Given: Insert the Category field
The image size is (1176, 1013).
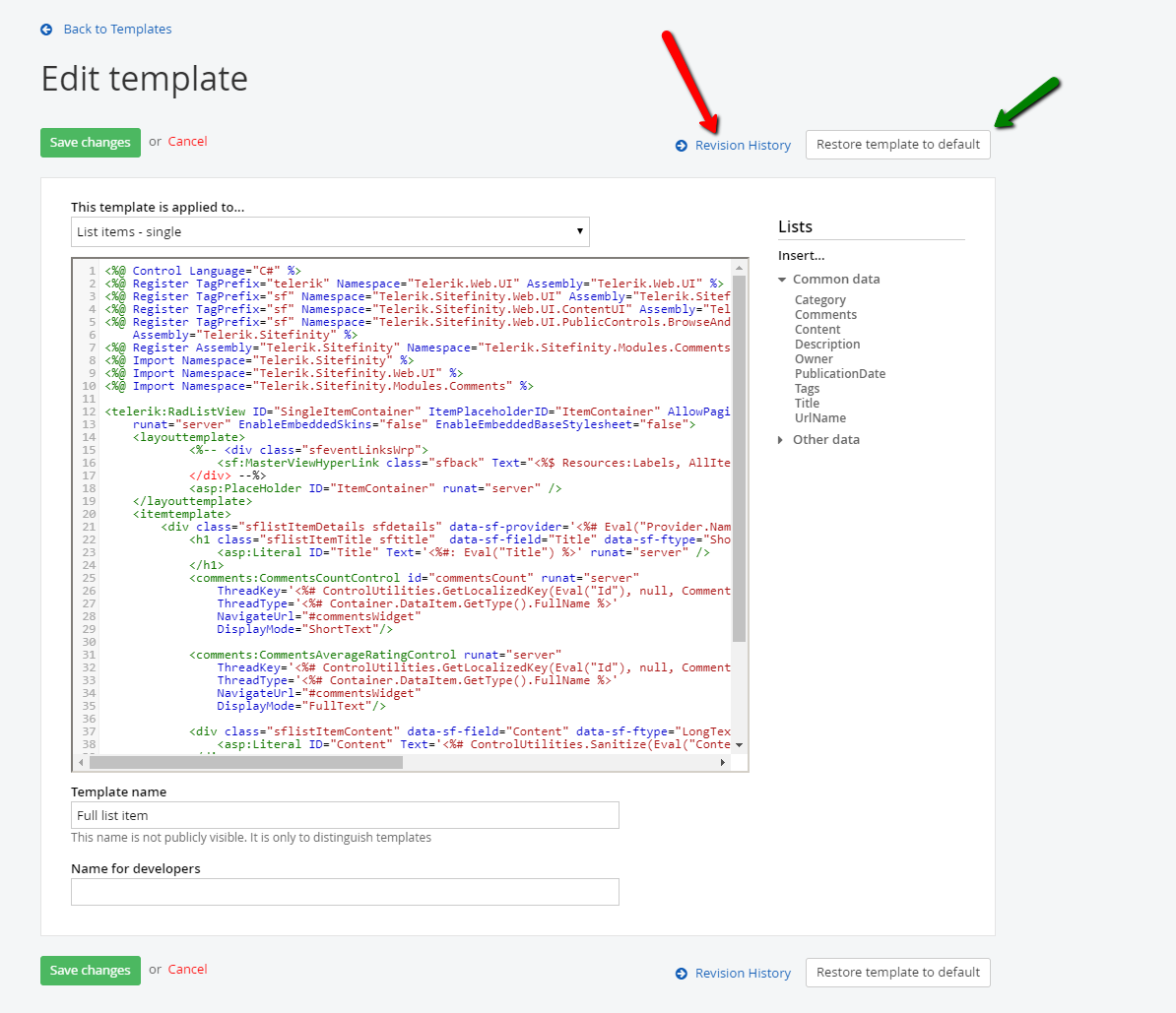Looking at the screenshot, I should [x=820, y=300].
